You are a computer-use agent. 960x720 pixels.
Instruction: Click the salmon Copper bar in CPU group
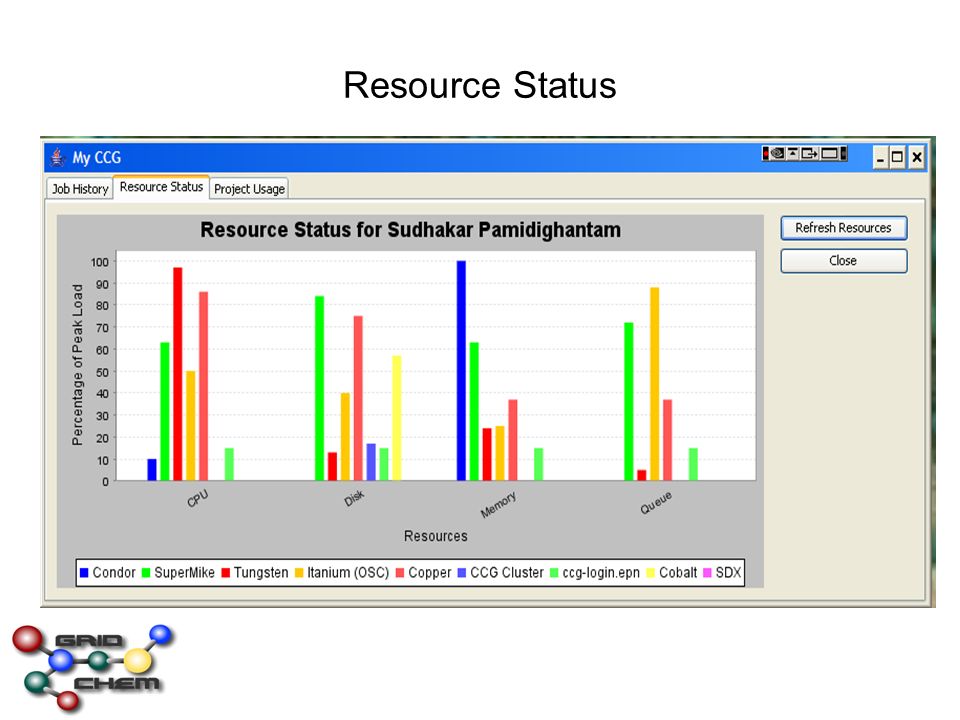(x=203, y=386)
